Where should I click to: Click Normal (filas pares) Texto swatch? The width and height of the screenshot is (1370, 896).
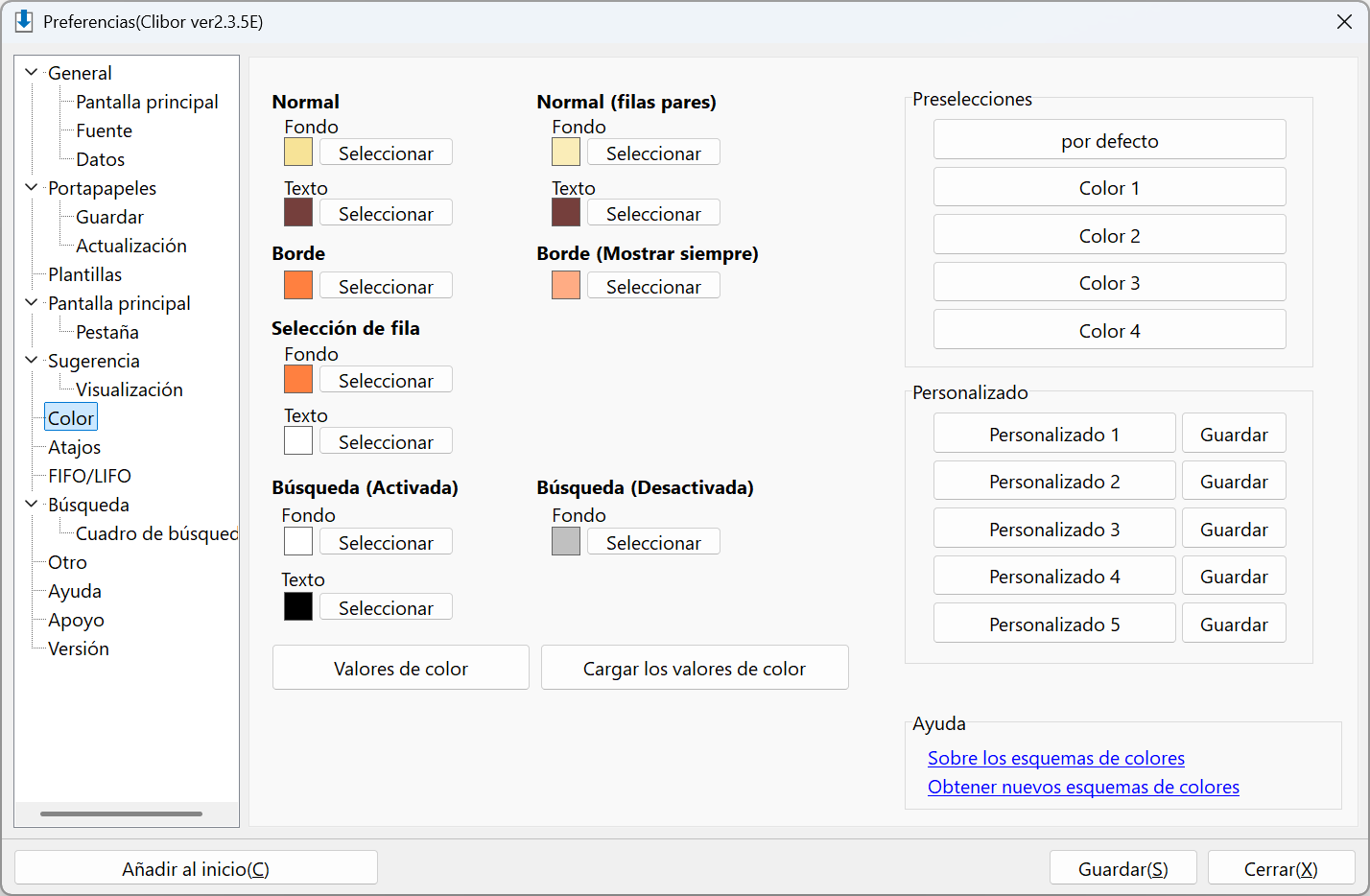pos(566,212)
